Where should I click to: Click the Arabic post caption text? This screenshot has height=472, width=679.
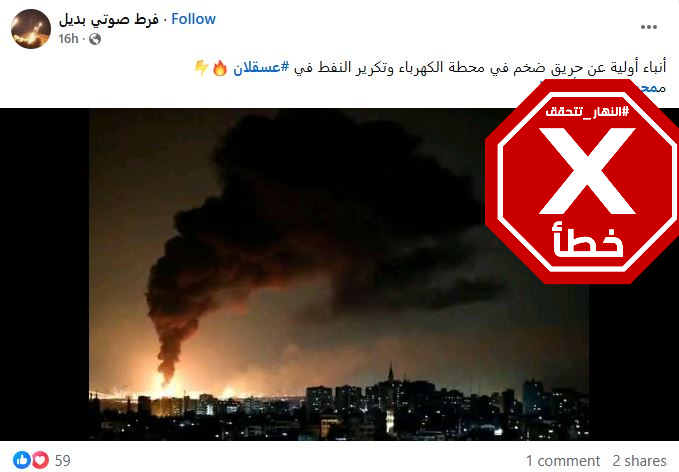coord(481,68)
